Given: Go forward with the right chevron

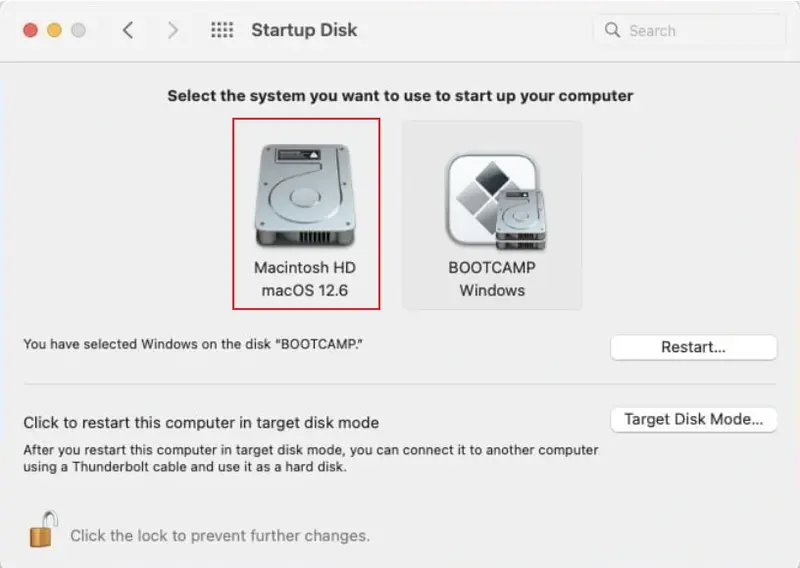Looking at the screenshot, I should pos(173,30).
